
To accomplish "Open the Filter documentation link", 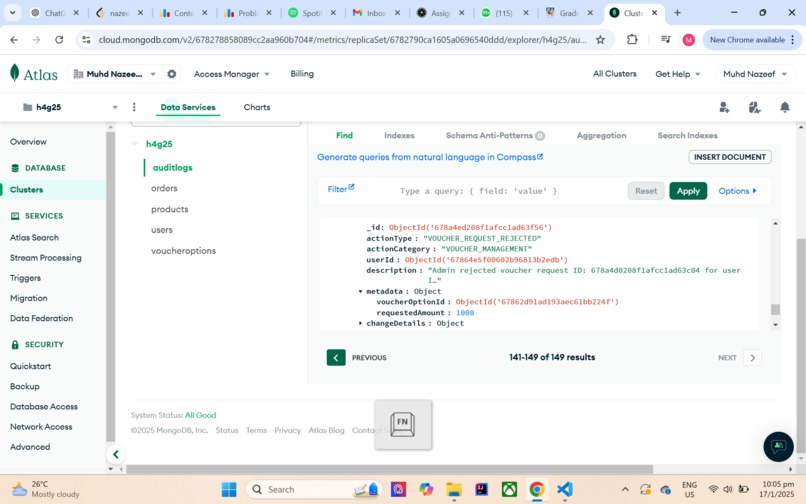I will [341, 189].
